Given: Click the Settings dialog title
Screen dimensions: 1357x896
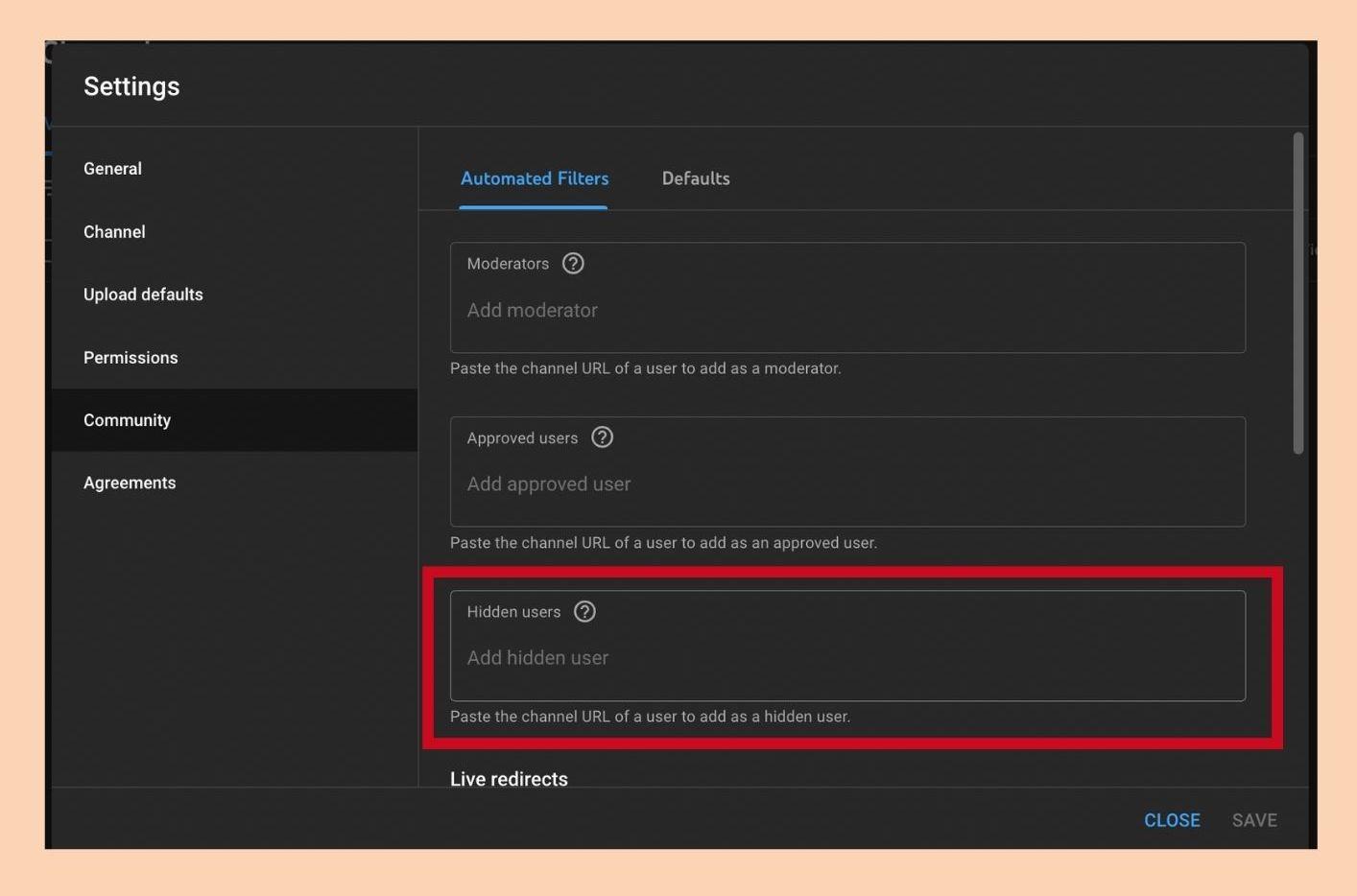Looking at the screenshot, I should (131, 86).
